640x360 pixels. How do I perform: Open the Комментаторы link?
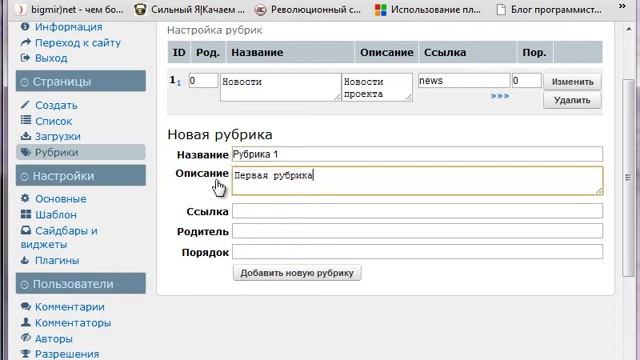pyautogui.click(x=73, y=323)
